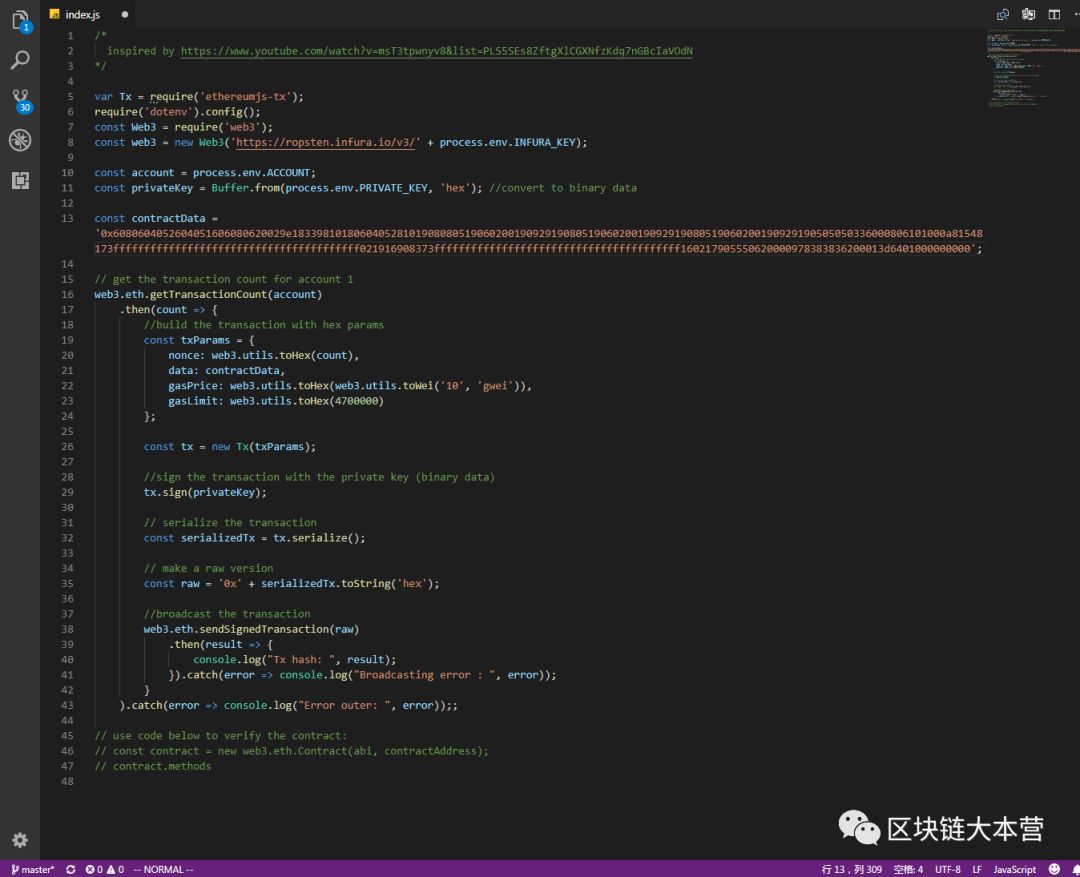
Task: Click "Broadcasting error : " string on line 41
Action: 425,675
